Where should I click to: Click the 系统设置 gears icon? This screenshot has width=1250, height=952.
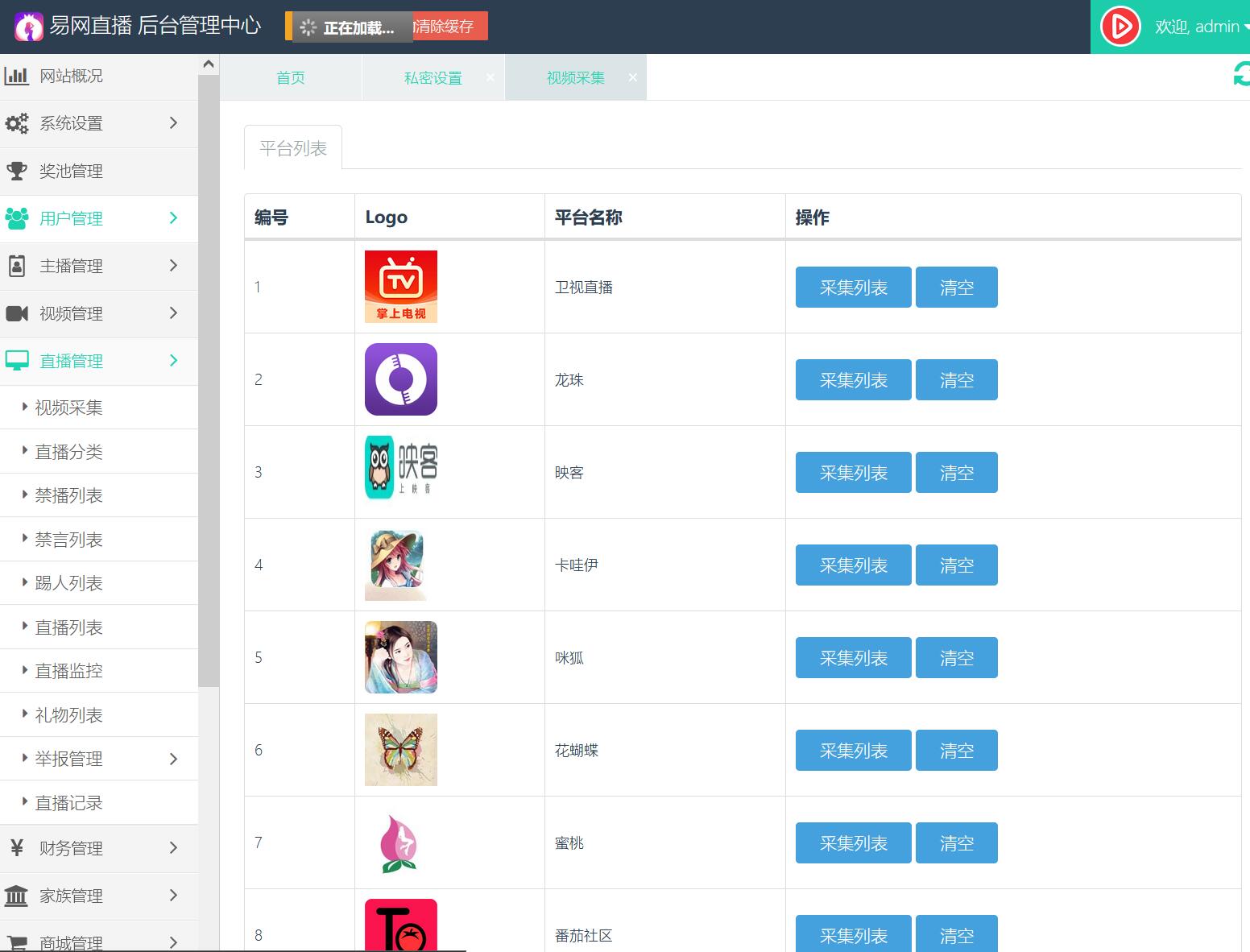point(16,124)
